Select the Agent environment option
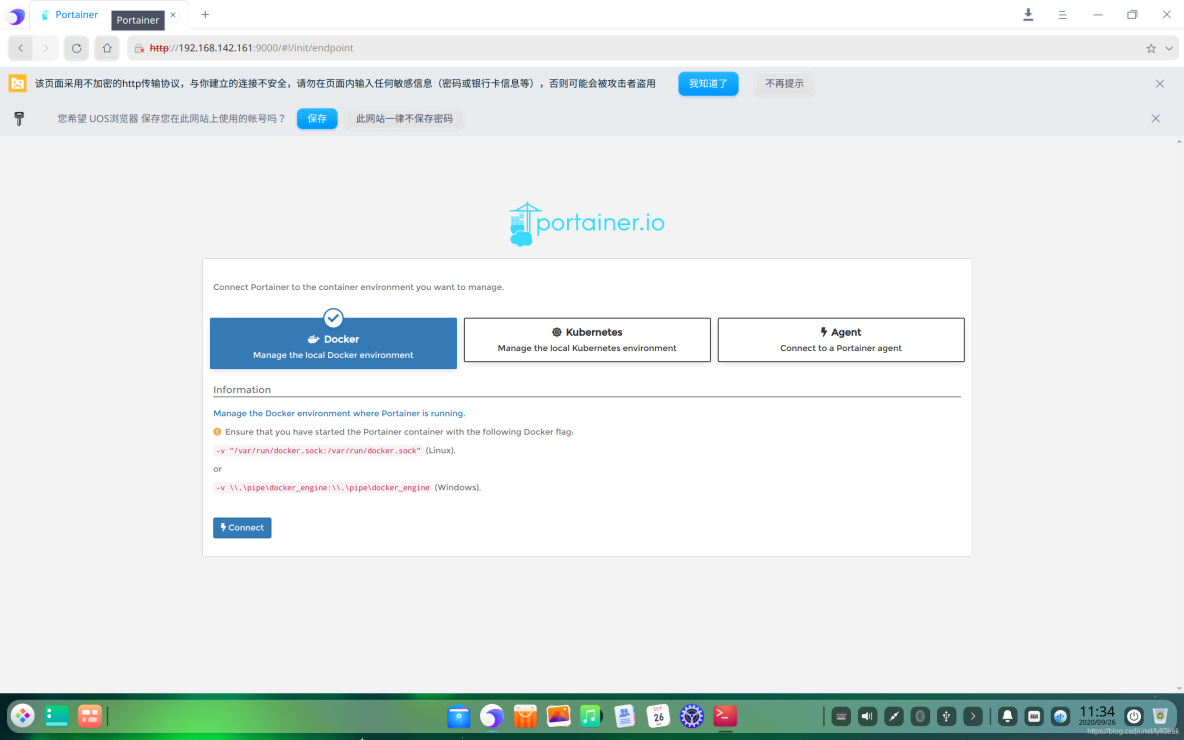Image resolution: width=1184 pixels, height=740 pixels. (841, 339)
